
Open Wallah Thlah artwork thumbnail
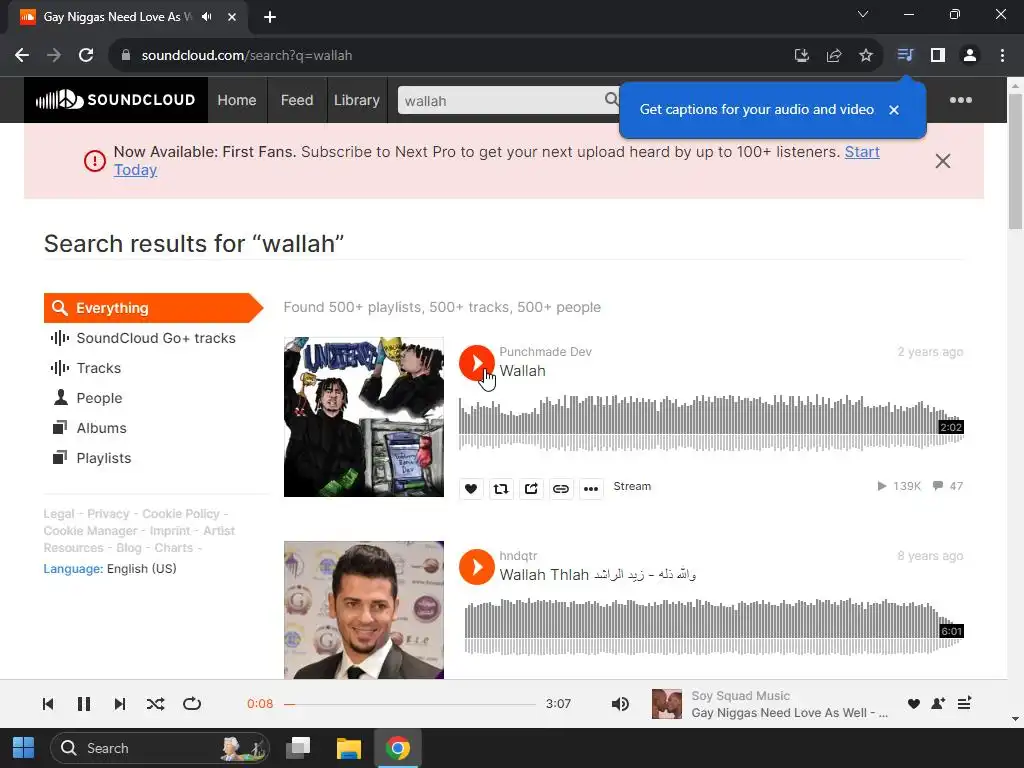(364, 610)
